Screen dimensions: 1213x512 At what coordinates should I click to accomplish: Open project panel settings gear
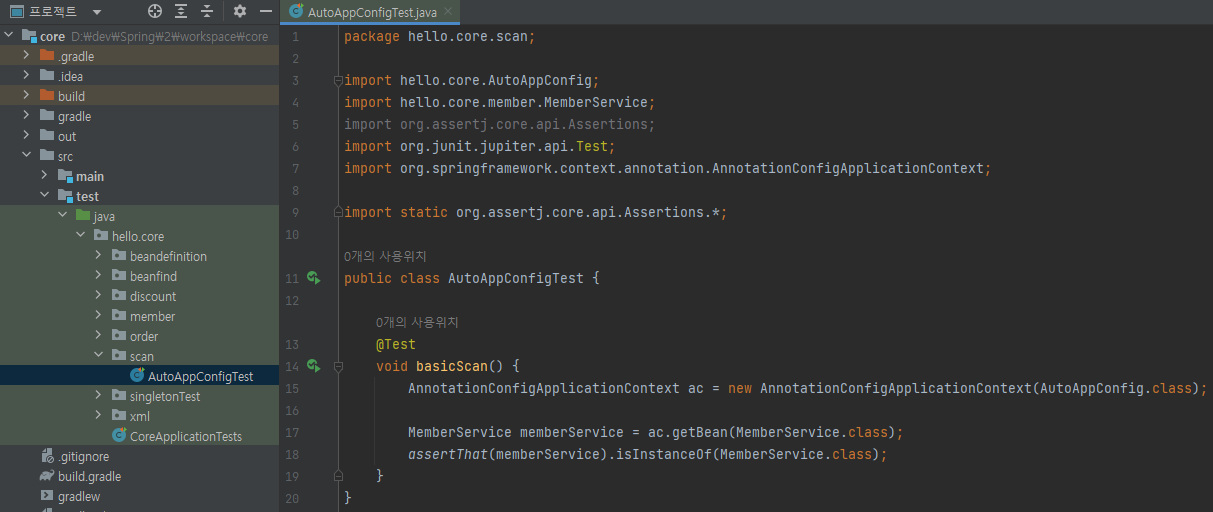[240, 12]
